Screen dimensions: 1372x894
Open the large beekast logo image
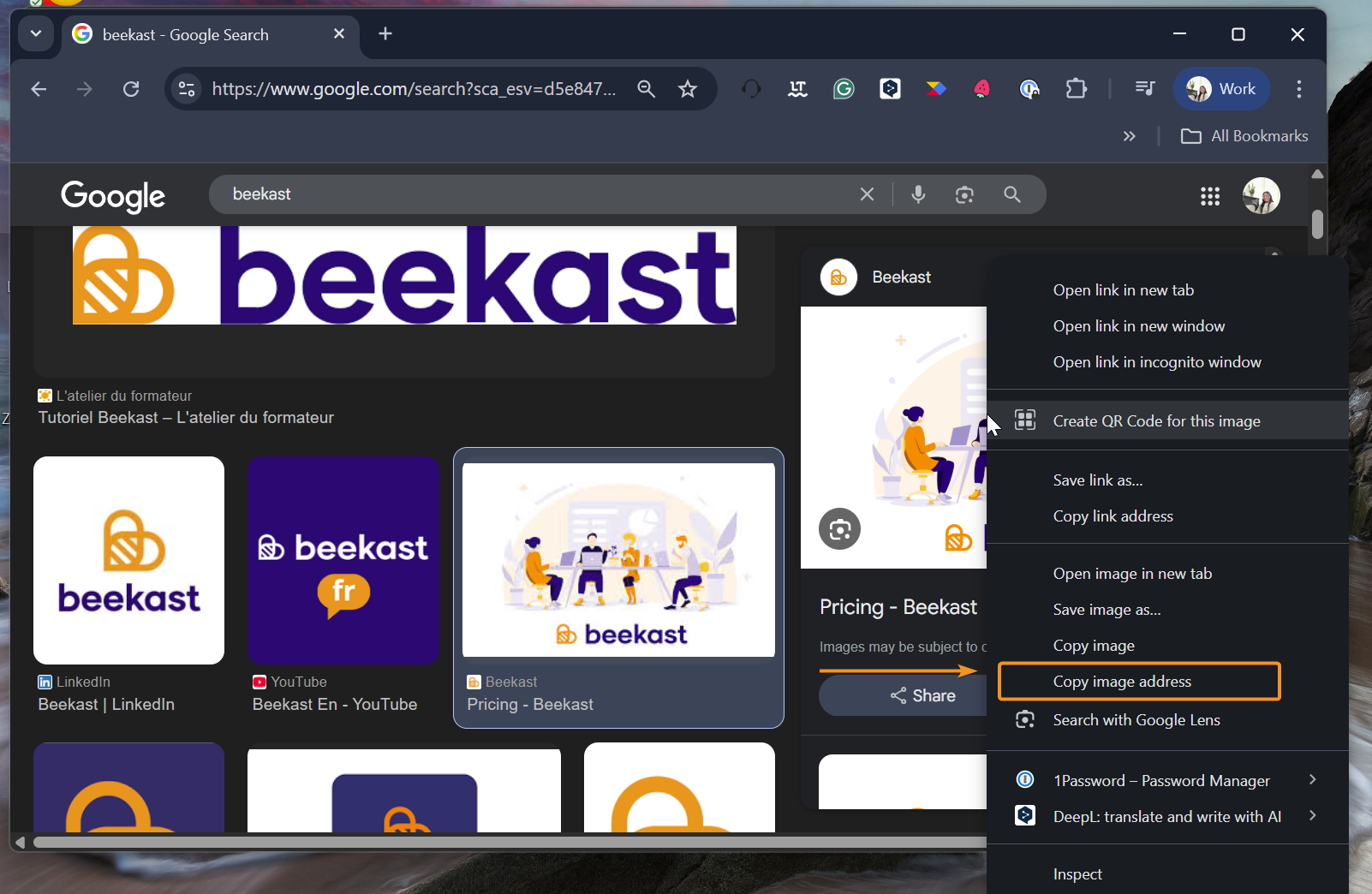[x=404, y=275]
